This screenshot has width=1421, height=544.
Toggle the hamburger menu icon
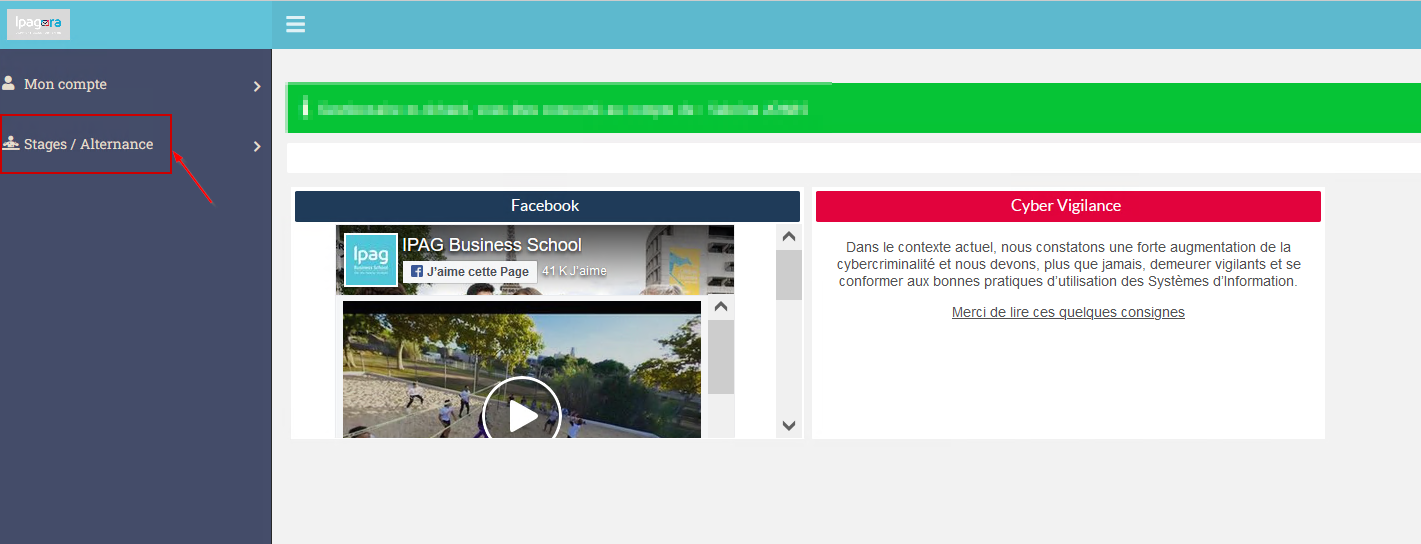coord(295,24)
